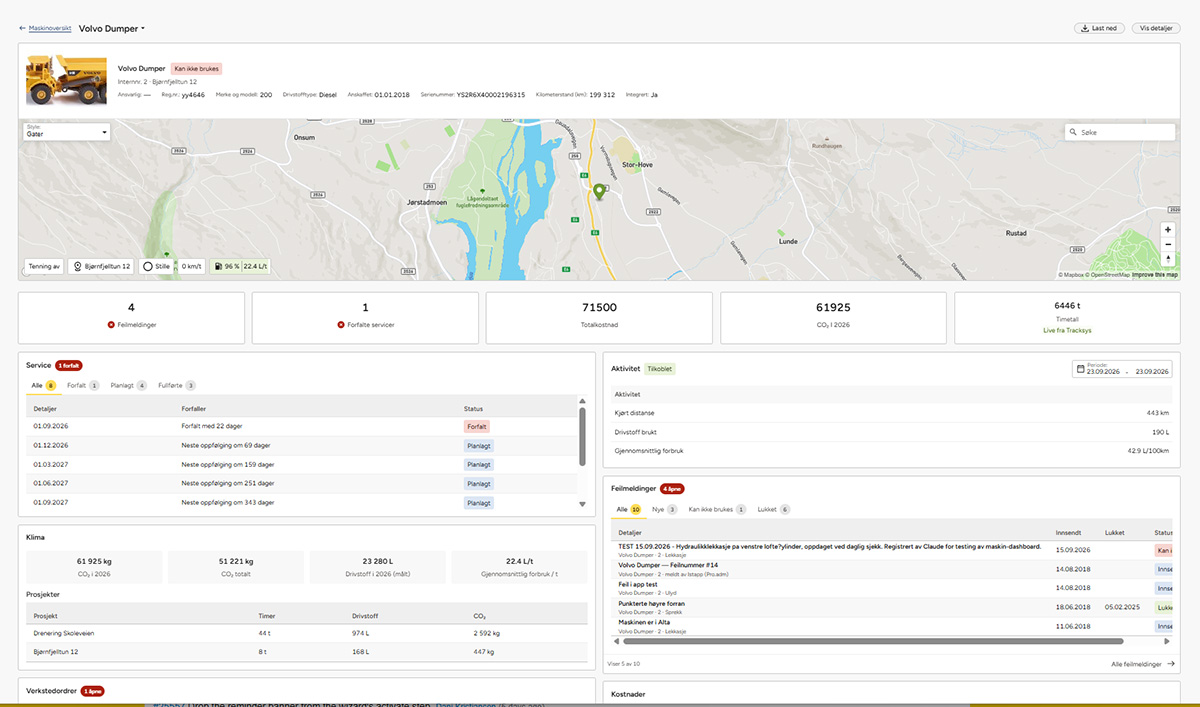Go back to Maskinoversikt

pyautogui.click(x=45, y=29)
